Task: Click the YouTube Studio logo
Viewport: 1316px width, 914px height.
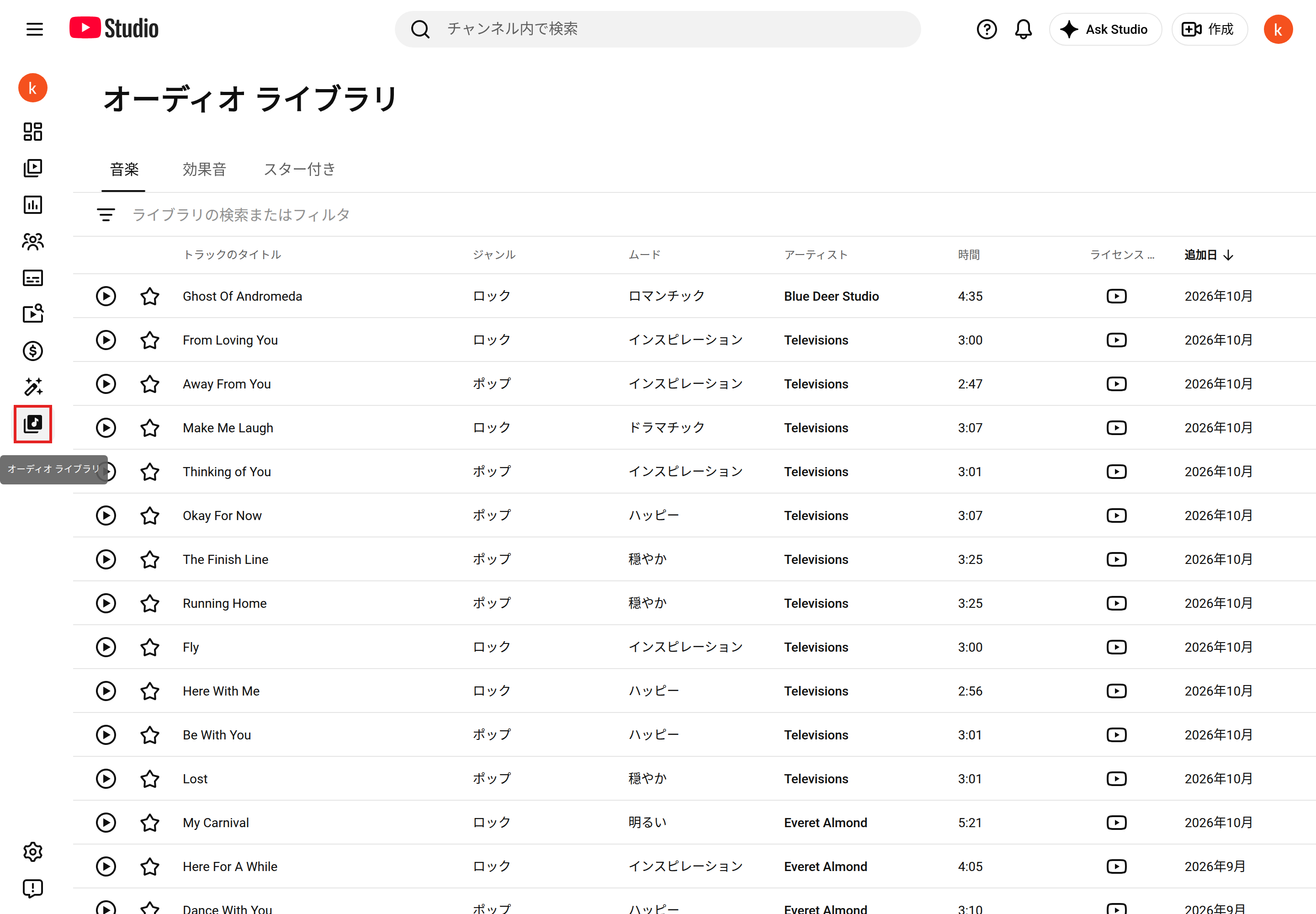Action: point(113,28)
